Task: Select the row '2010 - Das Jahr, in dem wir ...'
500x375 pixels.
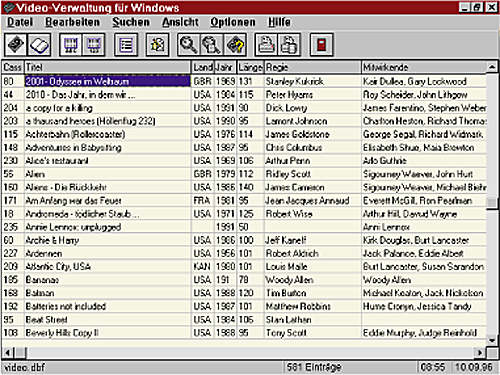Action: pyautogui.click(x=244, y=95)
